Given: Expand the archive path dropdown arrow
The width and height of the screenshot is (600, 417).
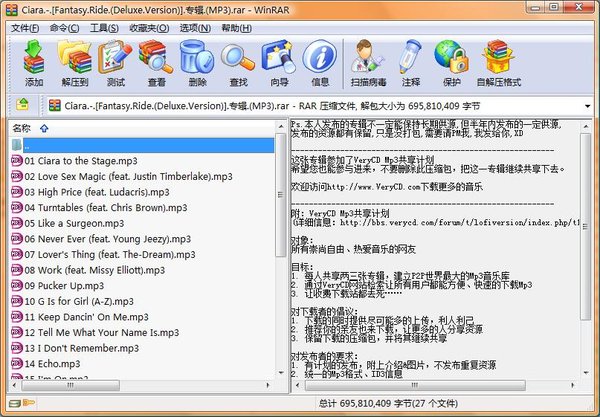Looking at the screenshot, I should pyautogui.click(x=587, y=106).
